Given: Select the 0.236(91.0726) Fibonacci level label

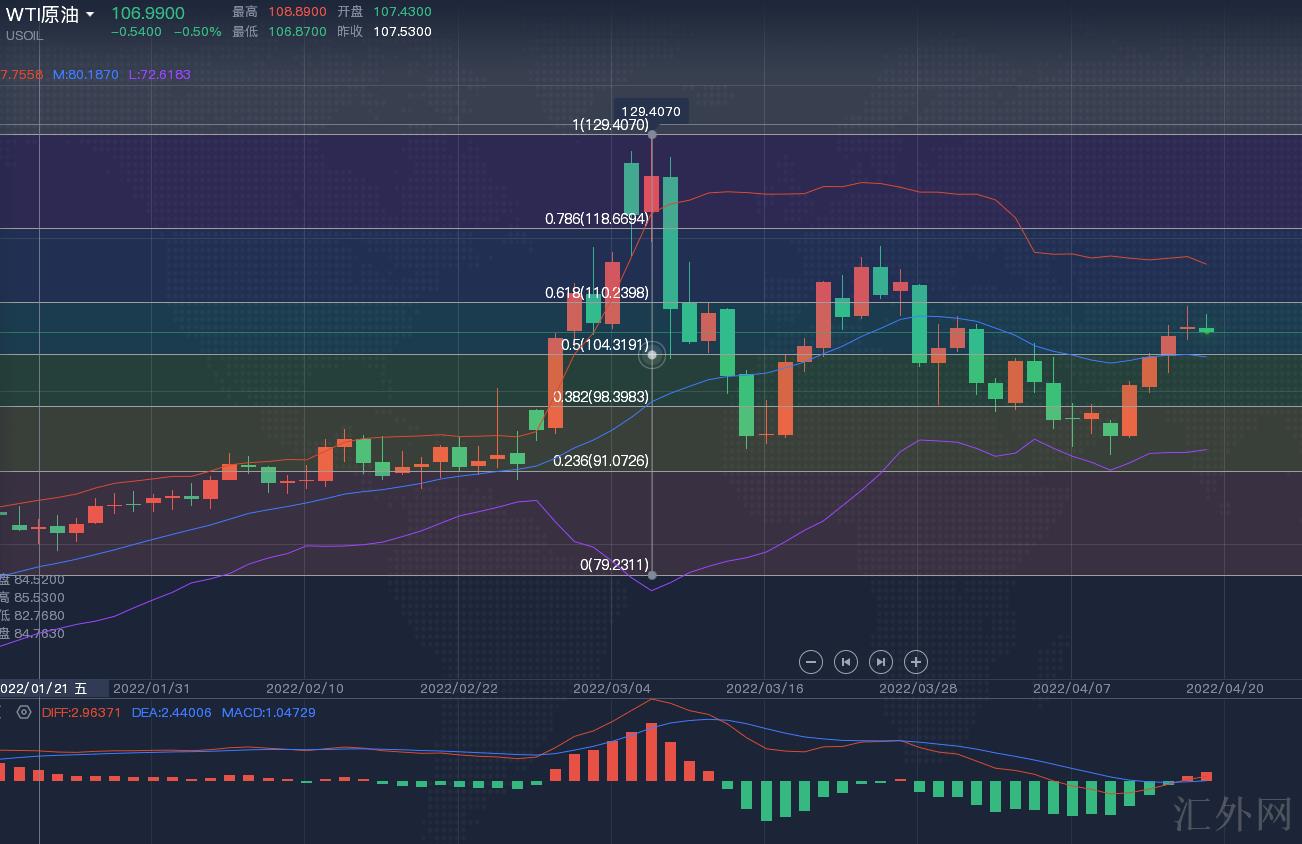Looking at the screenshot, I should [600, 461].
